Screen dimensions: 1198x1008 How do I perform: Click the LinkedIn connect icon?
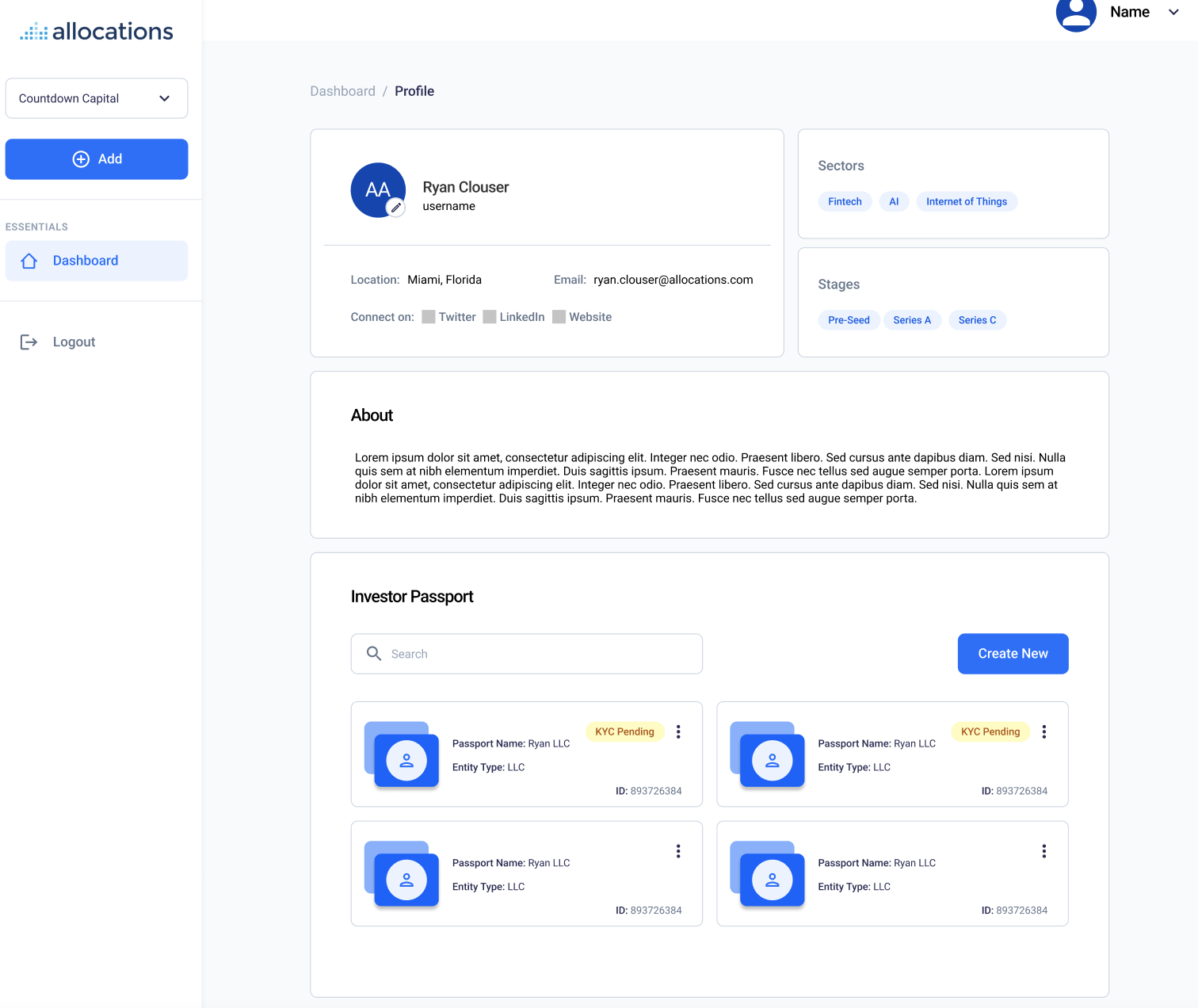[x=490, y=316]
